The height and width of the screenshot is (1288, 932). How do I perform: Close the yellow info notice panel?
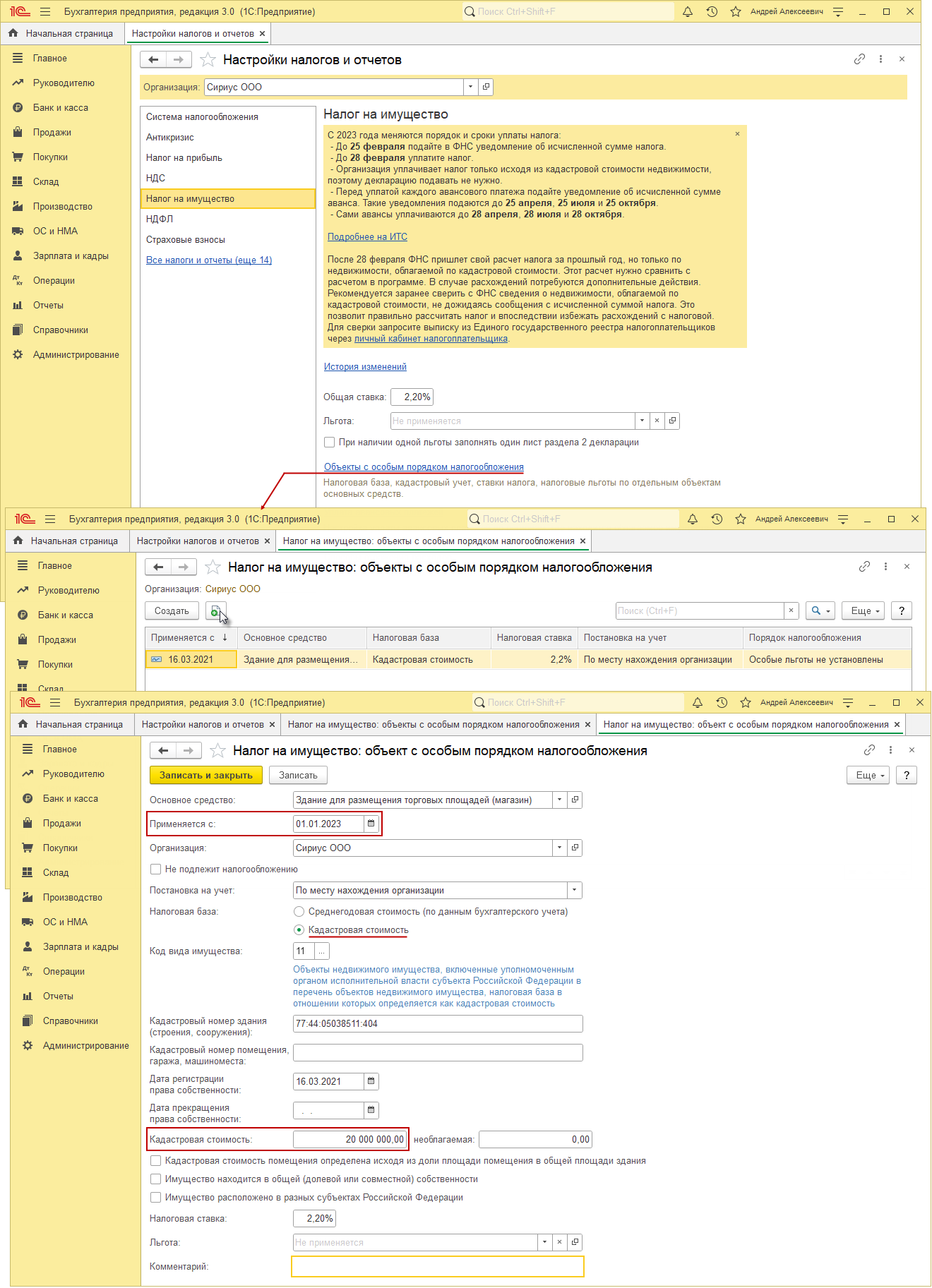tap(738, 133)
